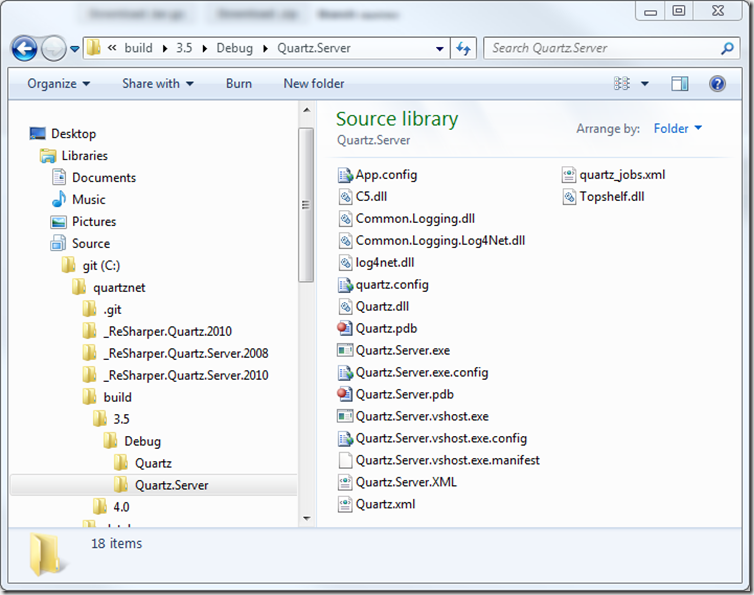Select _ReSharper.Quartz.2010 folder
Screen dimensions: 754x595
168,331
